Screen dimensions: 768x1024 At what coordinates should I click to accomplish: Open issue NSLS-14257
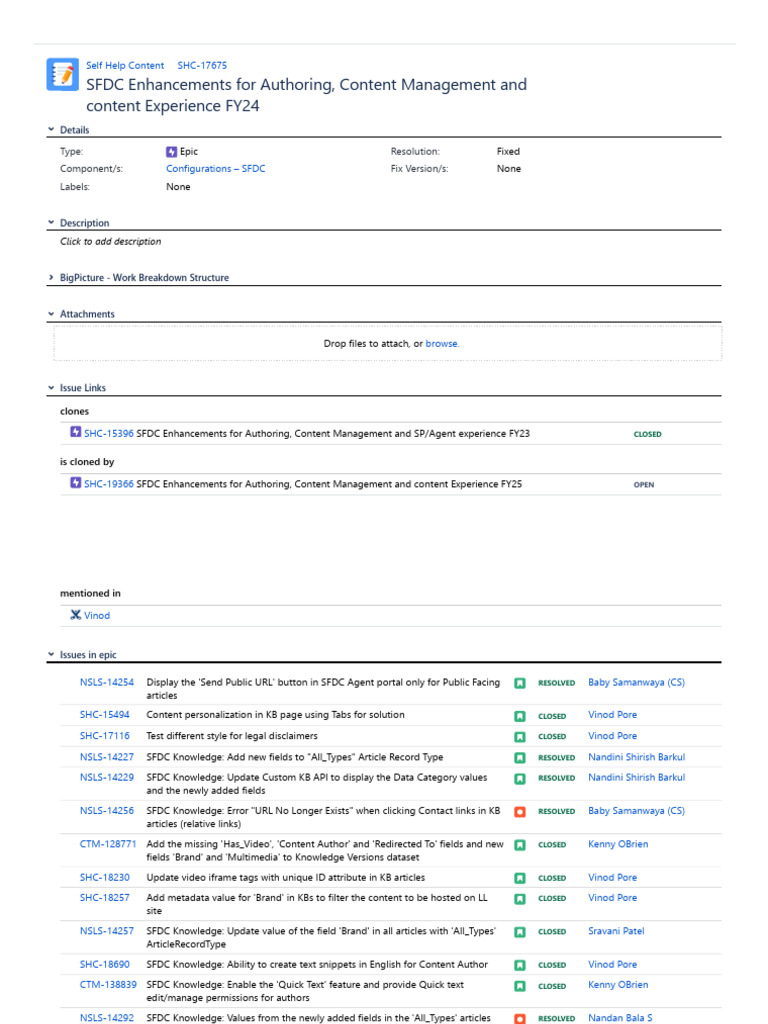[x=106, y=931]
